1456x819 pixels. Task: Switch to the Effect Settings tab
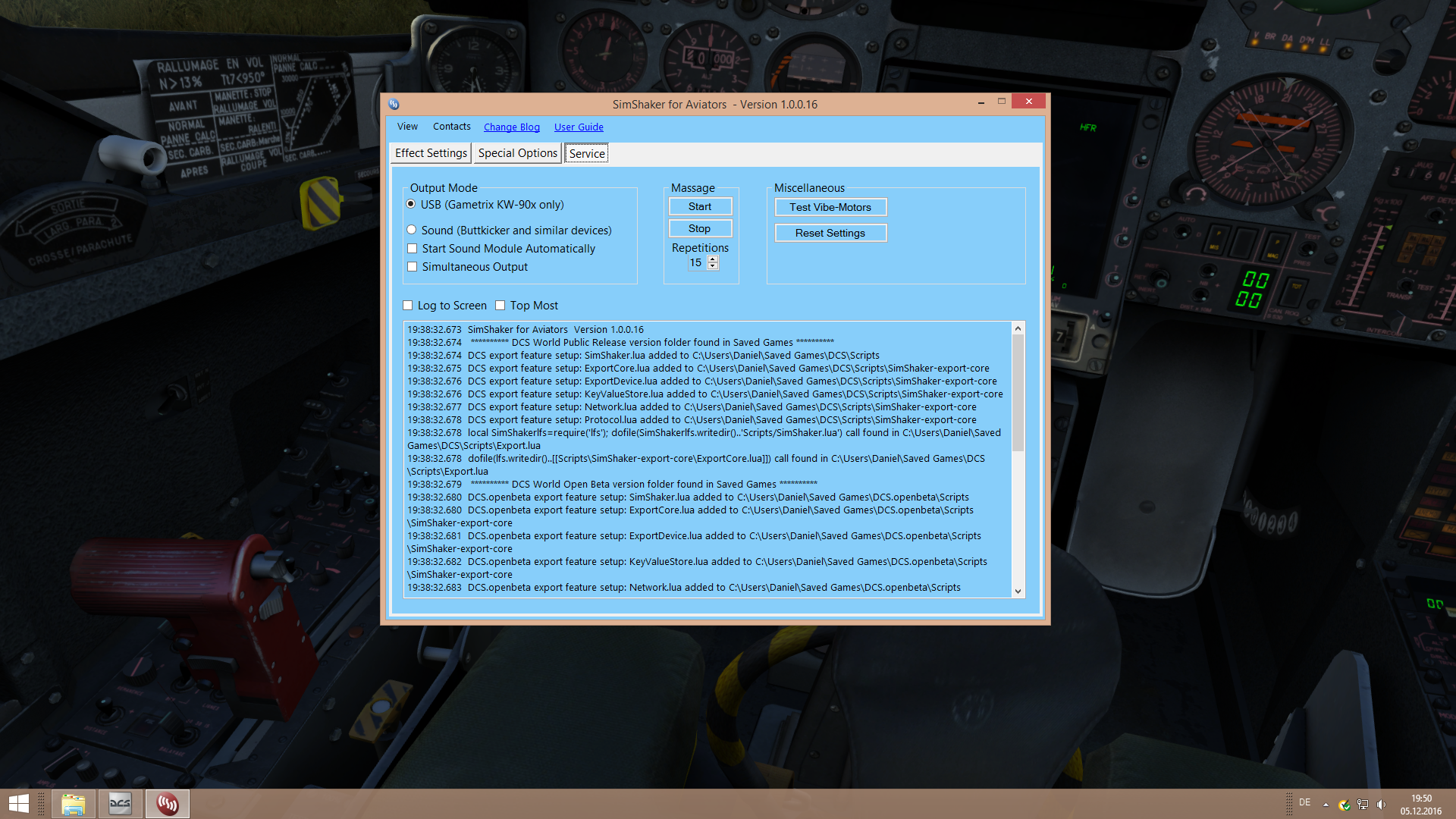[431, 153]
